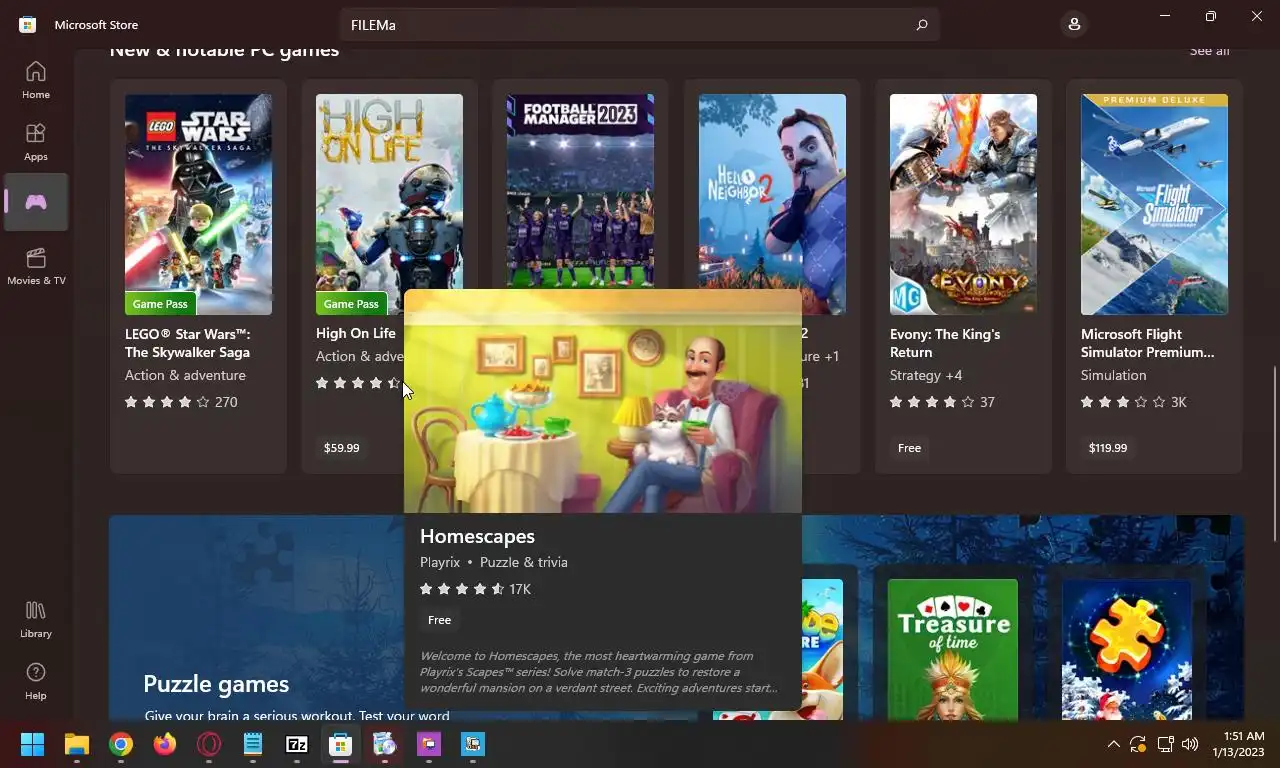Click the Homescapes description text
This screenshot has width=1280, height=768.
tap(599, 672)
